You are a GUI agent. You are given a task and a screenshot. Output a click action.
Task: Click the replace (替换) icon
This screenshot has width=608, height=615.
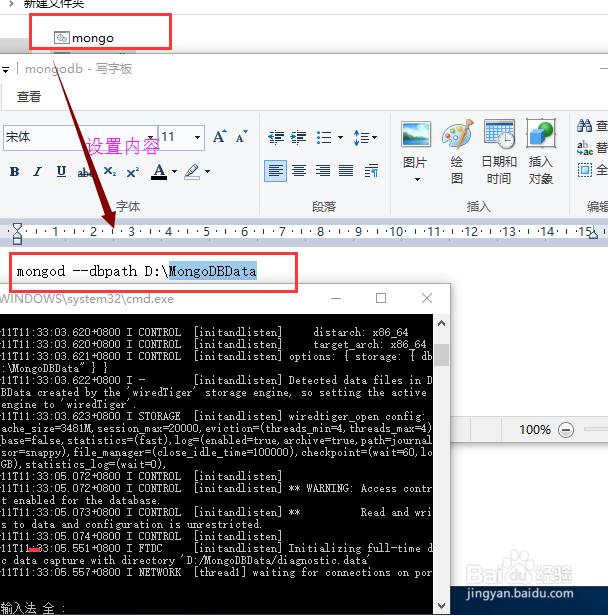point(584,148)
